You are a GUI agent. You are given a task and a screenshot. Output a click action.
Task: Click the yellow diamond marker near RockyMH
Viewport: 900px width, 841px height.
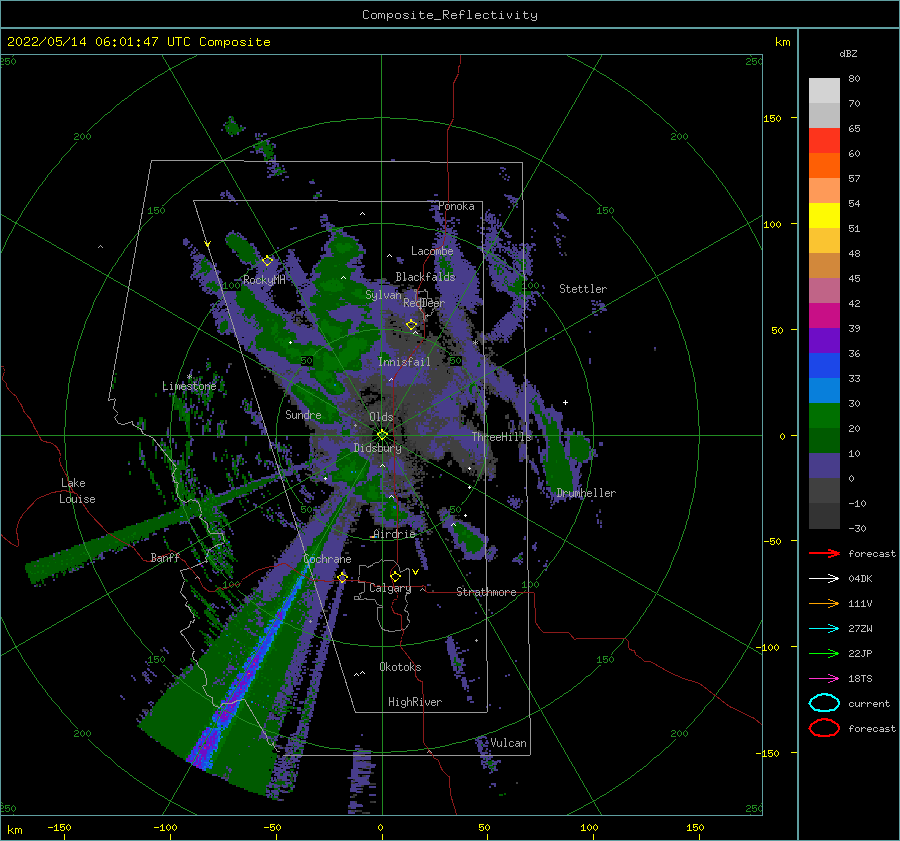tap(267, 261)
